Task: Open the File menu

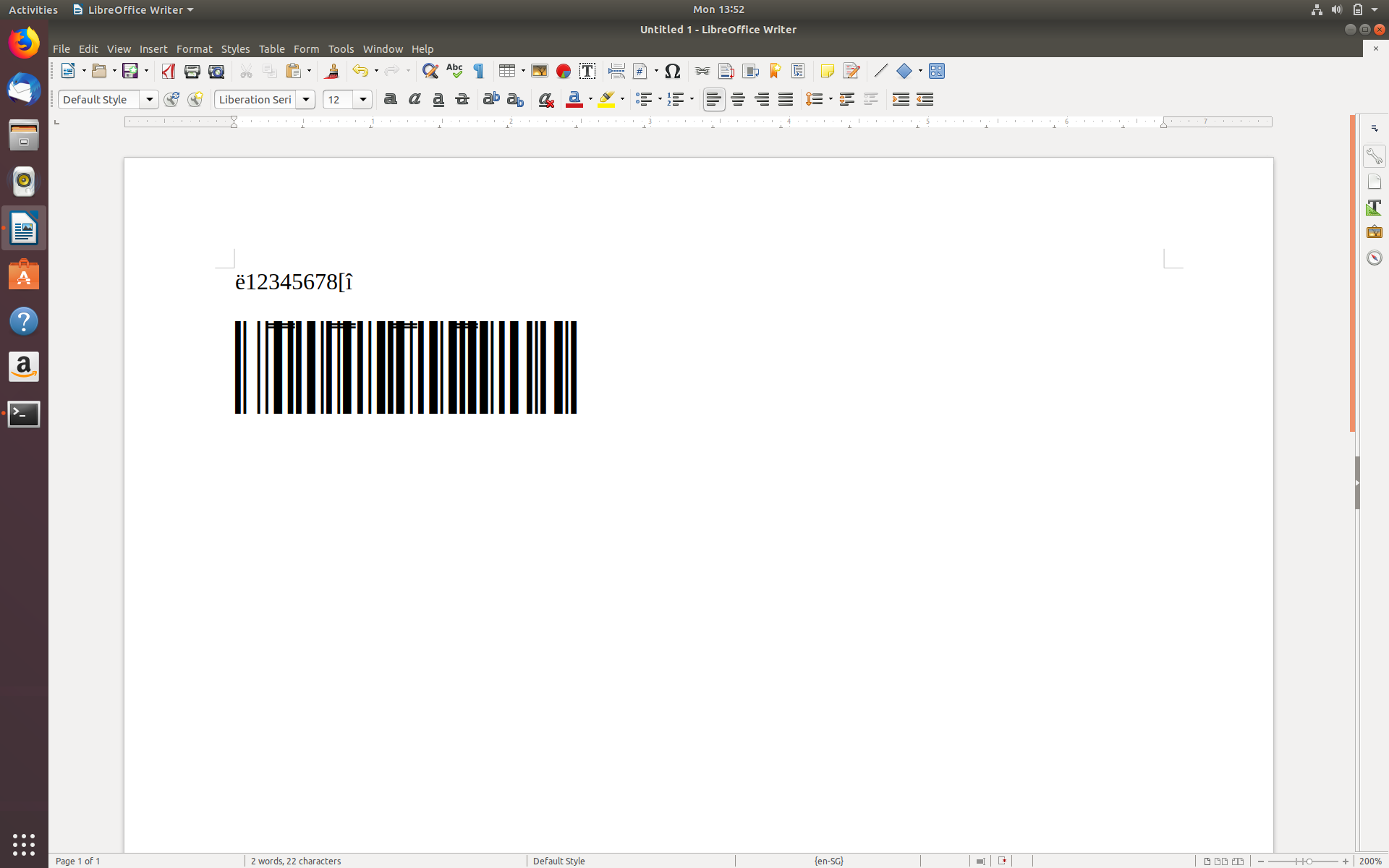Action: click(x=61, y=48)
